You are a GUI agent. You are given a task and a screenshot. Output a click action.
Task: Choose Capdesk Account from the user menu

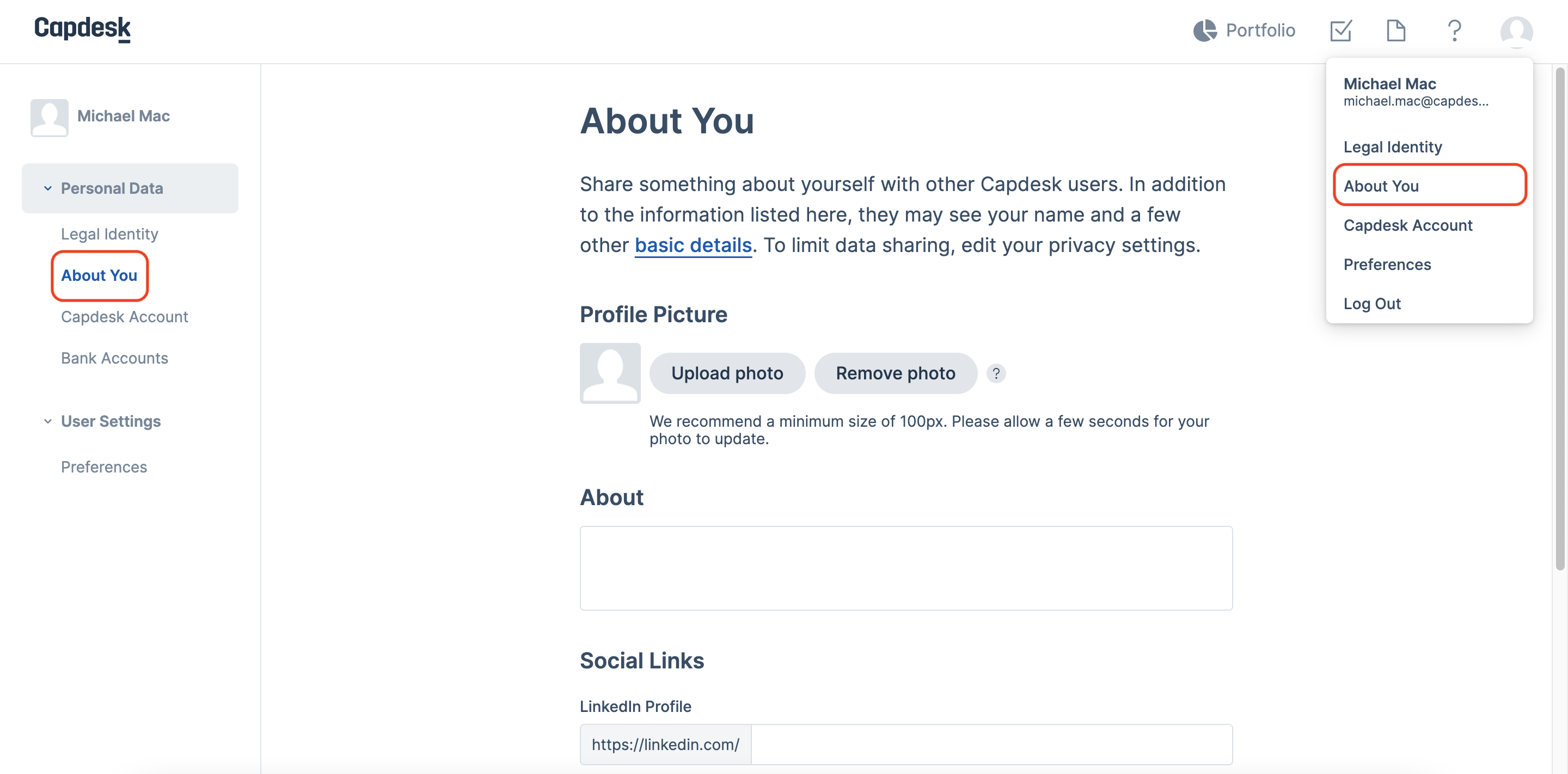(x=1407, y=225)
